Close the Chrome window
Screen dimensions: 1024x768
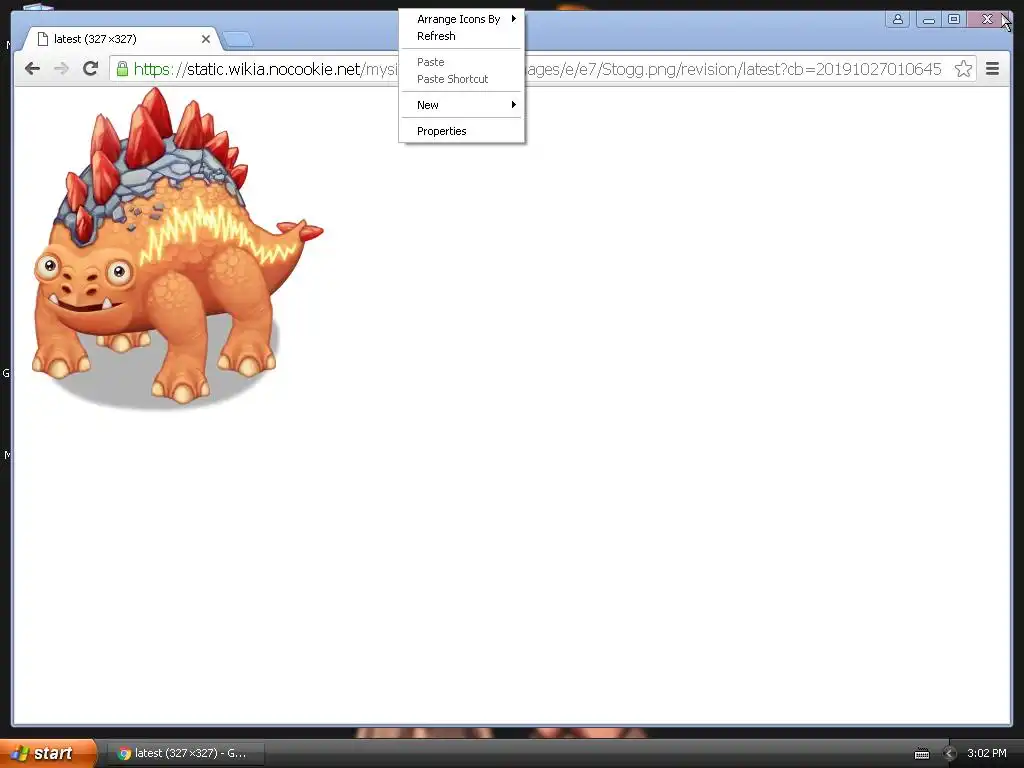coord(987,19)
